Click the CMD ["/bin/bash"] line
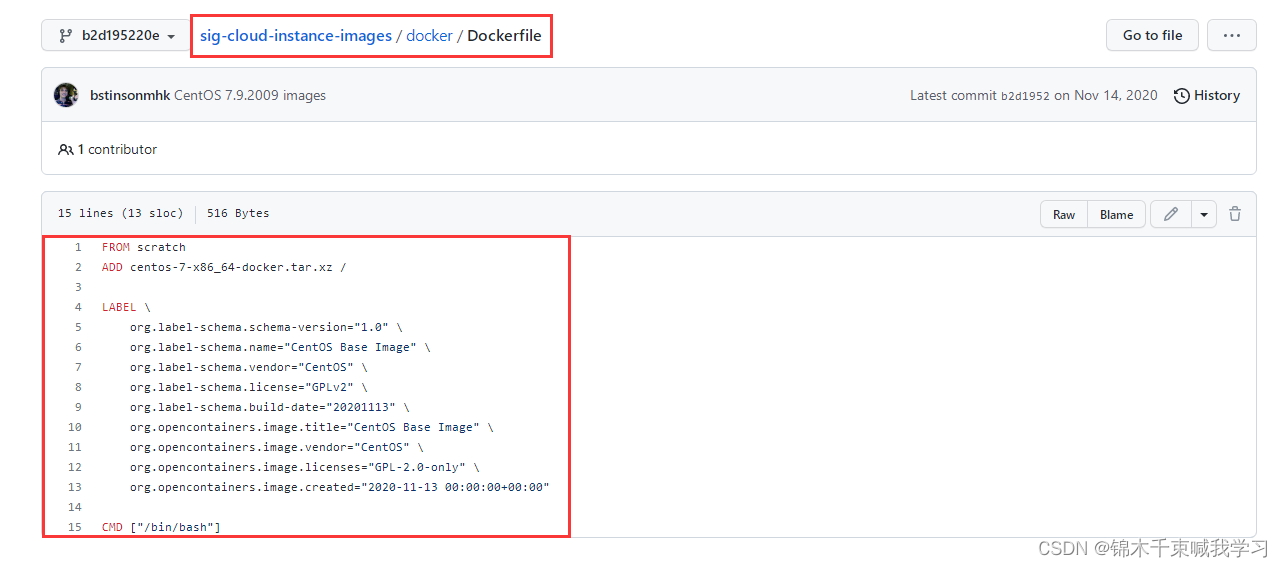The height and width of the screenshot is (567, 1282). click(x=161, y=527)
